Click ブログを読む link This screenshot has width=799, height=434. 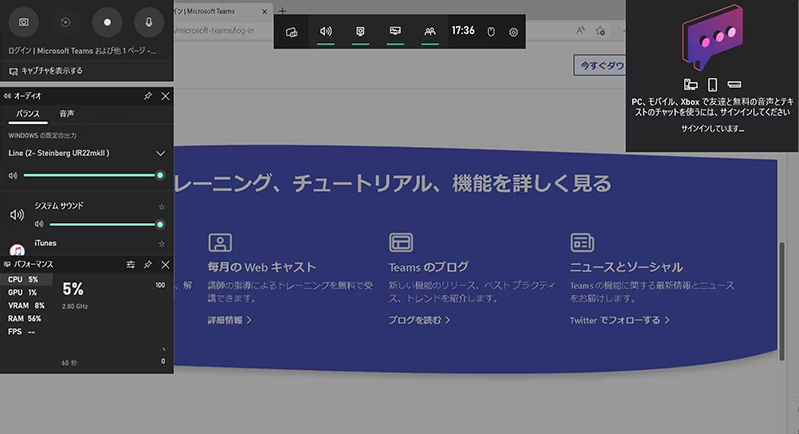(x=418, y=320)
